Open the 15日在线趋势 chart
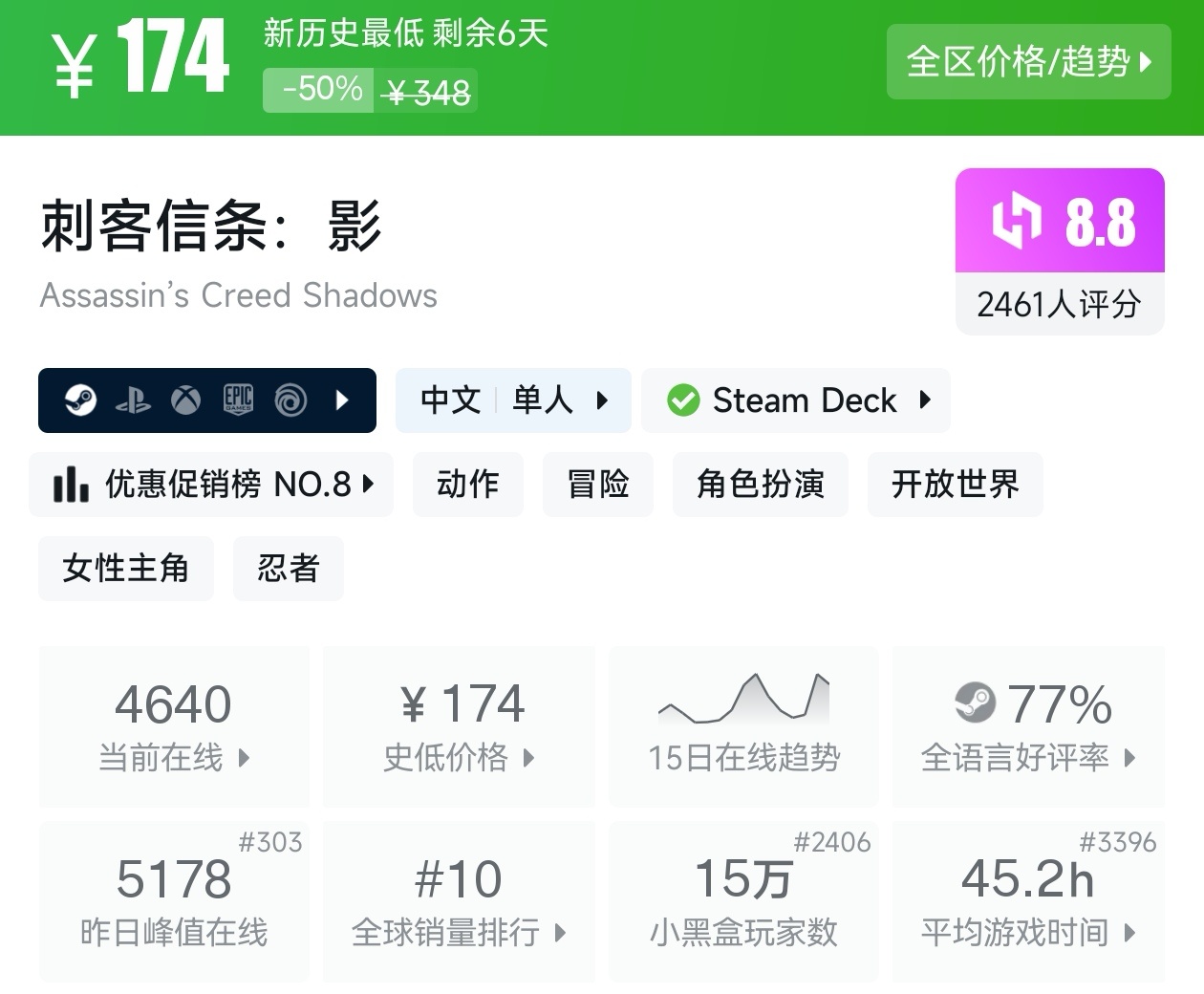 (x=743, y=726)
